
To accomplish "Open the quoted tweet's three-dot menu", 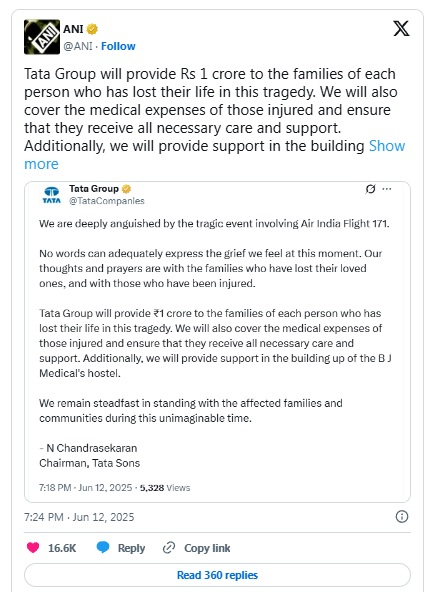I will 387,189.
